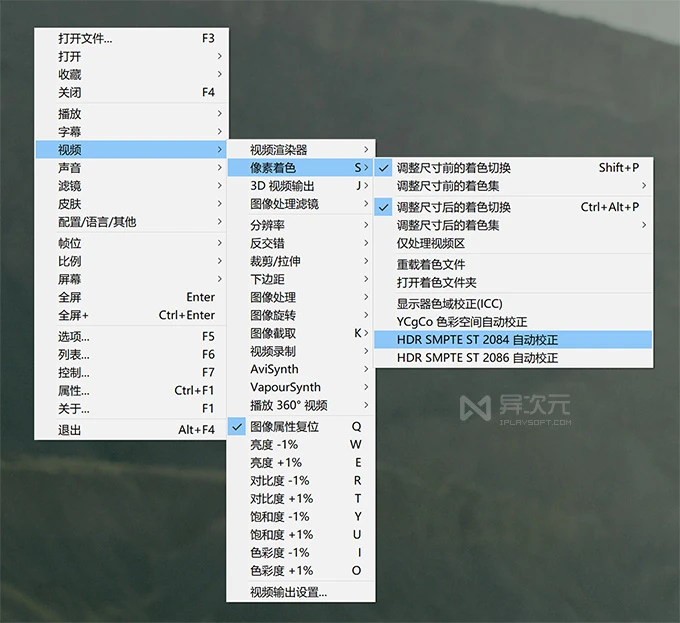Click 亮度 +1% to increase brightness
Screen dimensions: 680x623
[301, 463]
